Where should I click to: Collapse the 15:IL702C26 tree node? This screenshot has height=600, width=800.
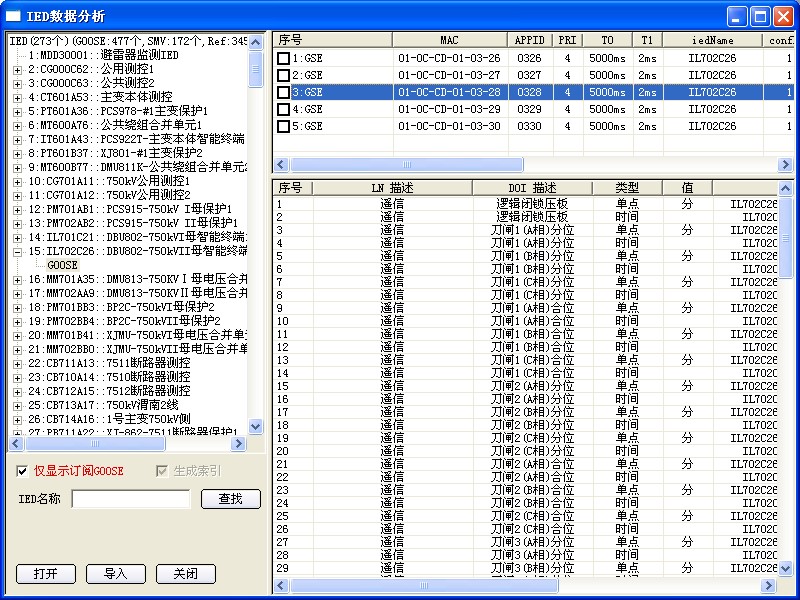tap(17, 251)
